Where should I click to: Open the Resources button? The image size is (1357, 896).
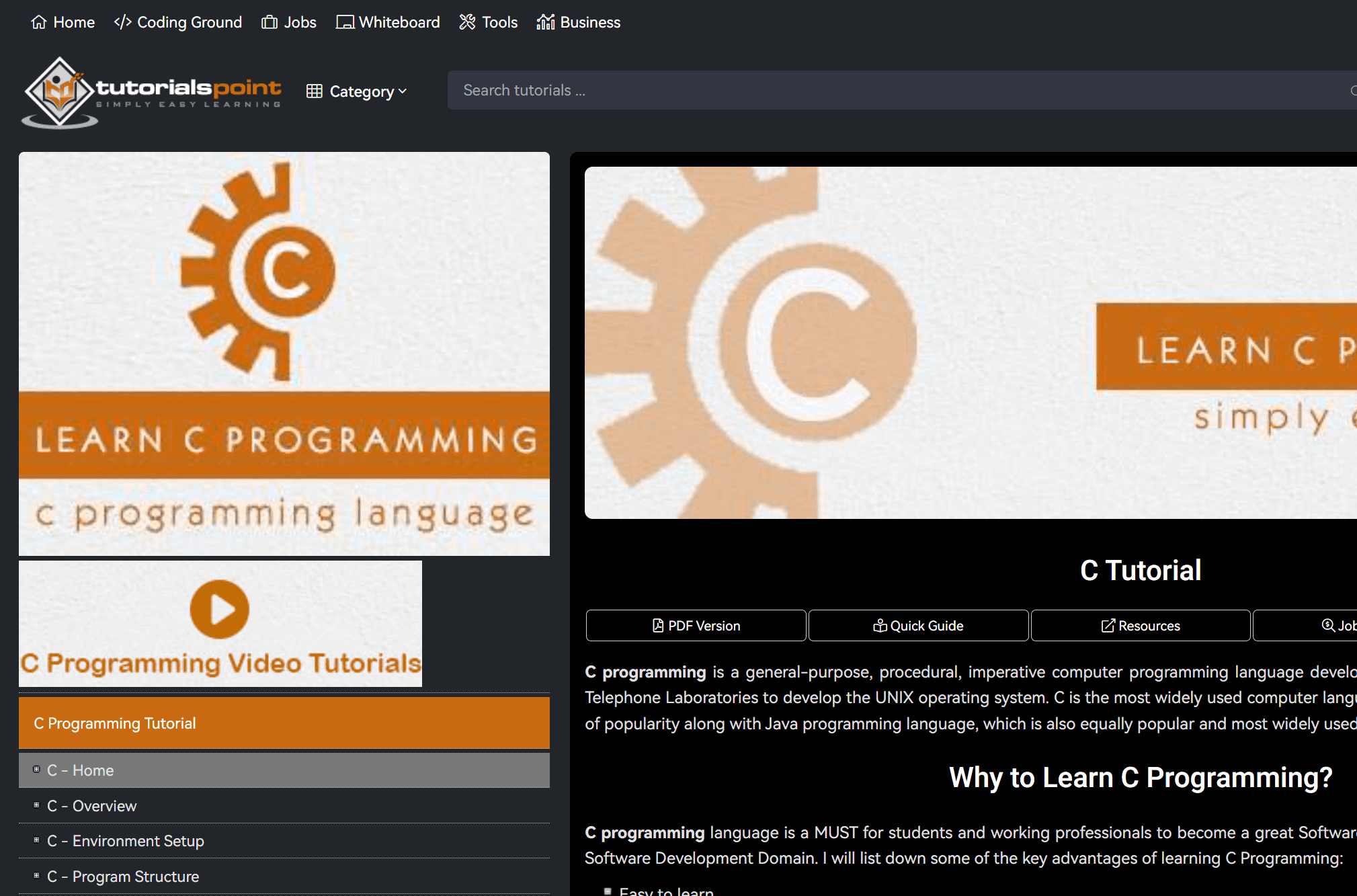(1140, 626)
